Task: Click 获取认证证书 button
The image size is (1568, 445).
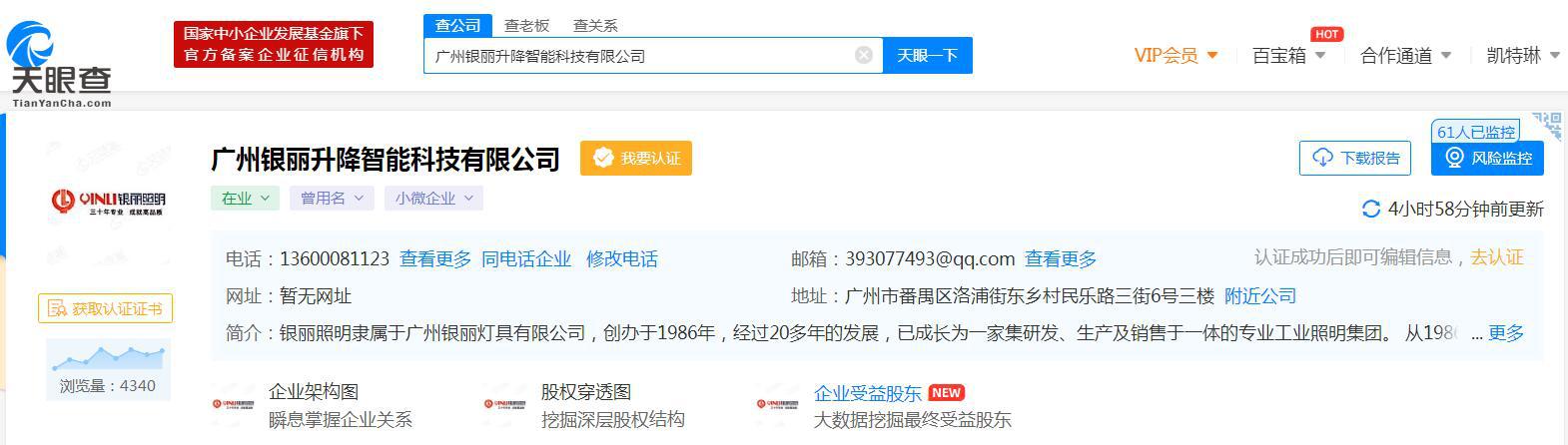Action: click(105, 309)
